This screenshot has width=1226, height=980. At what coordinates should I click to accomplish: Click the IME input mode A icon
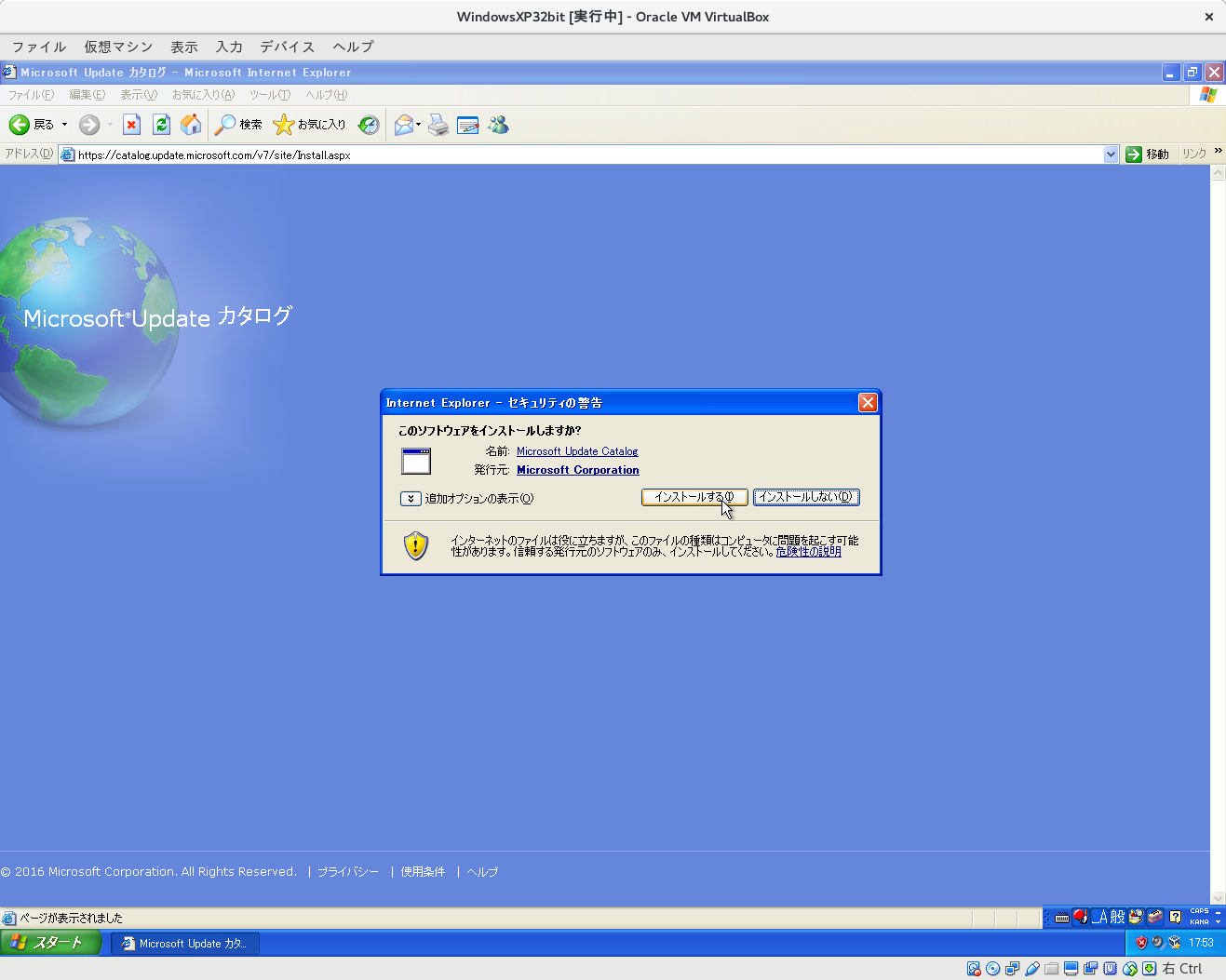(1100, 918)
